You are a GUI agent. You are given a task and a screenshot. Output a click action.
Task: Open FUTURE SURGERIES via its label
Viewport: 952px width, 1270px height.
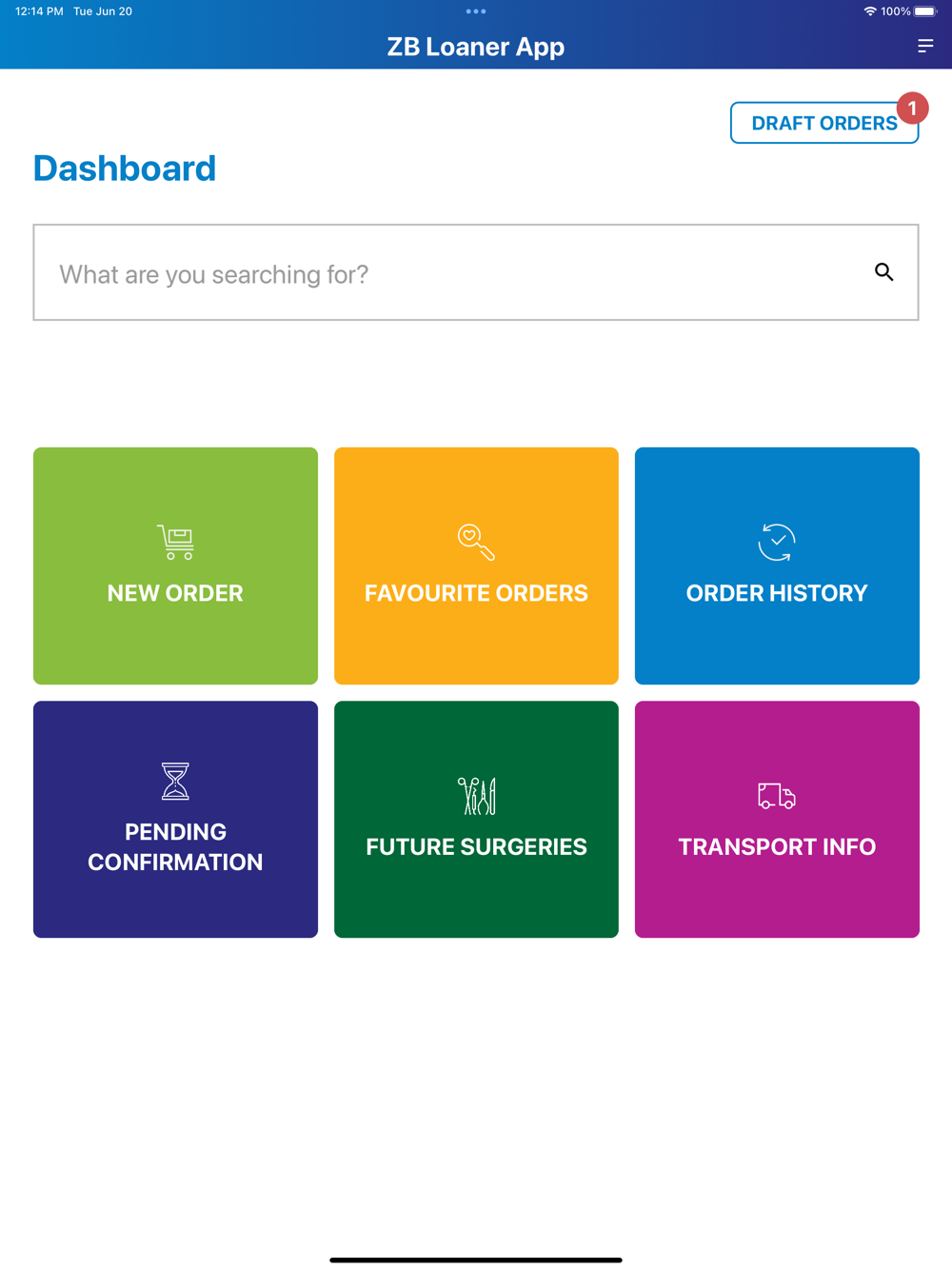pos(476,846)
